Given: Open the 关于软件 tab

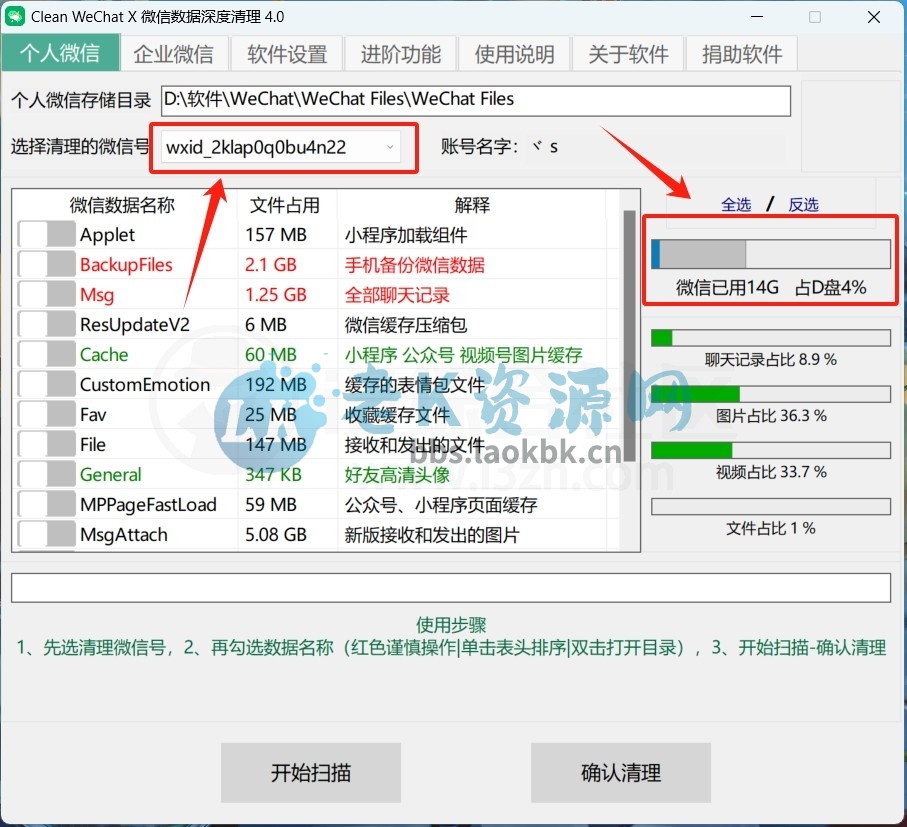Looking at the screenshot, I should (628, 54).
